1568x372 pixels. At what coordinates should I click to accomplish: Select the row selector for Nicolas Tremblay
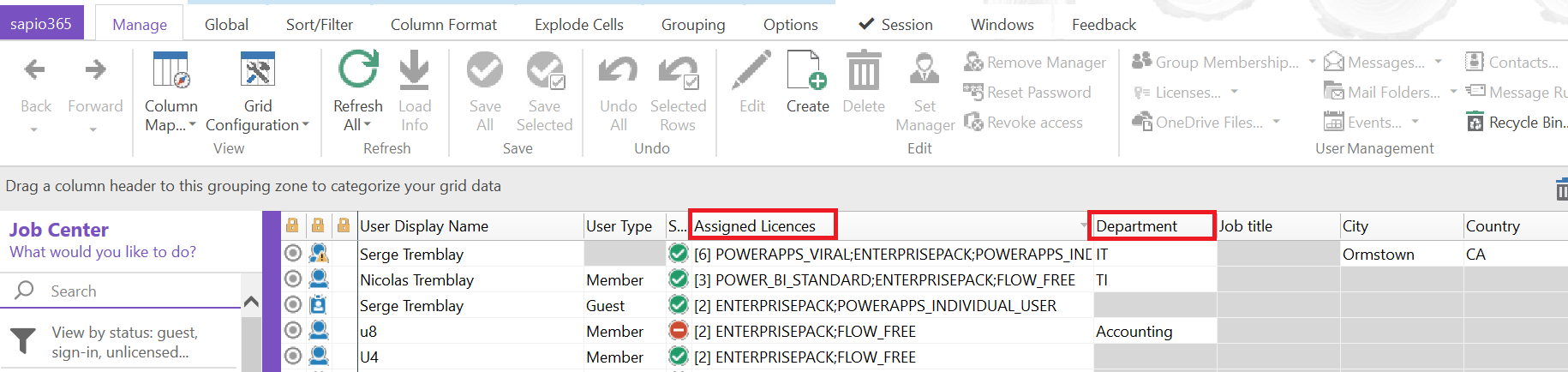coord(293,279)
